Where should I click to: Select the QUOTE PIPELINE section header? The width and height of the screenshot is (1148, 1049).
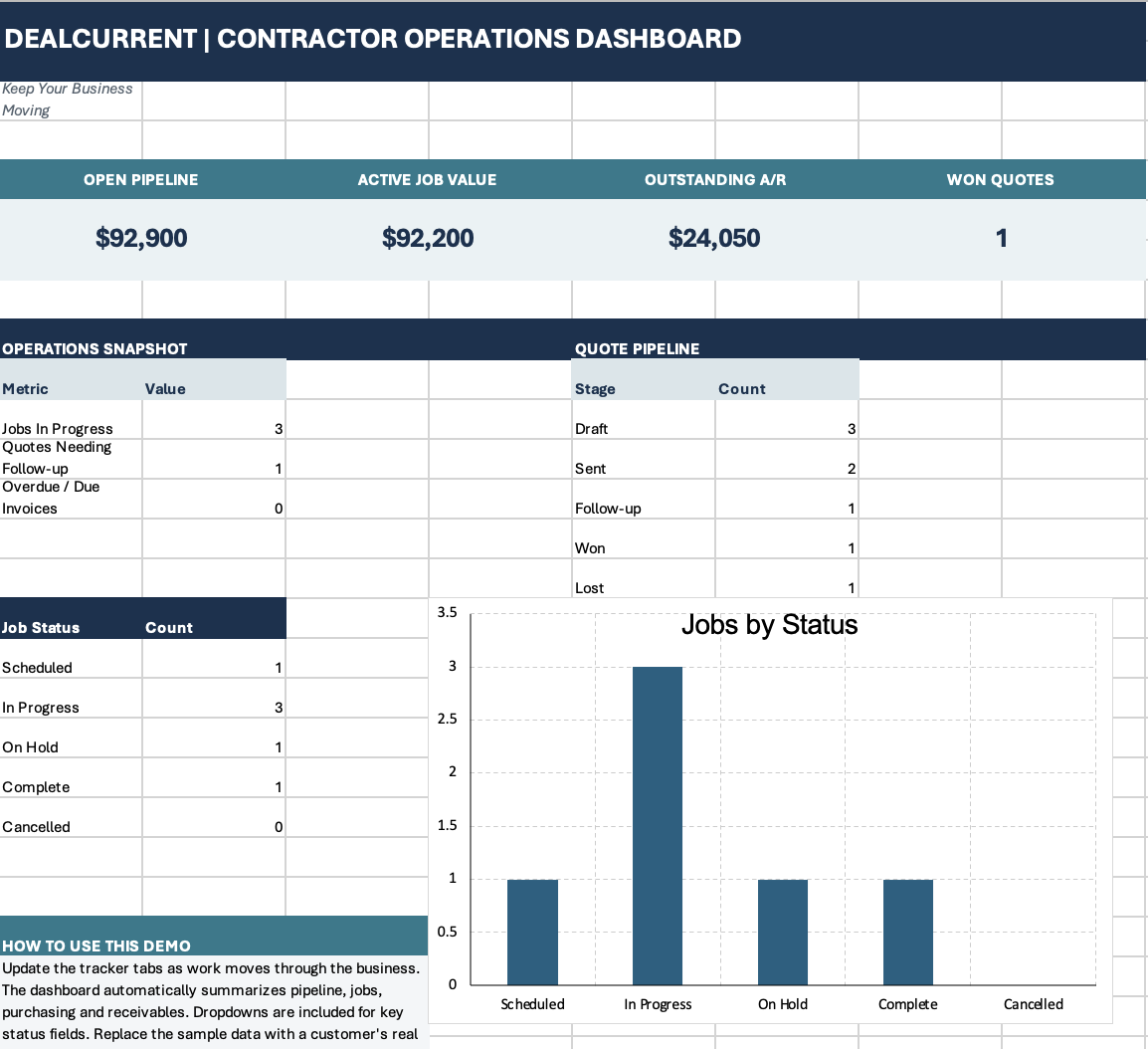(859, 339)
